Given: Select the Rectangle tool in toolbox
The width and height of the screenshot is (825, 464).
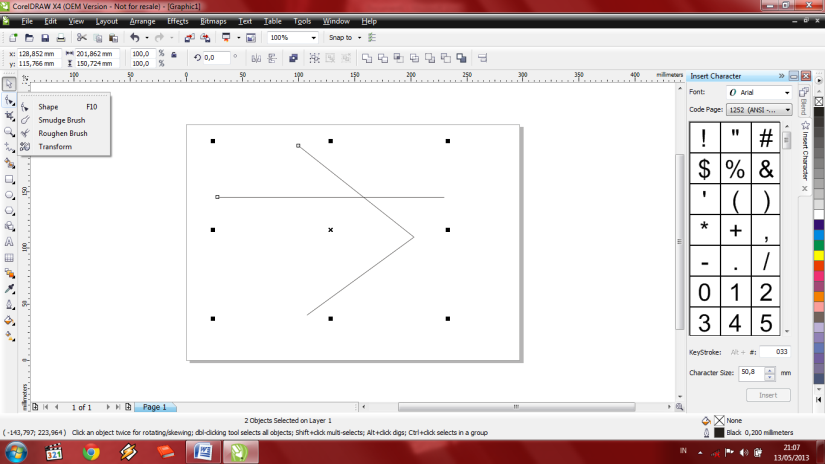Looking at the screenshot, I should click(x=9, y=179).
